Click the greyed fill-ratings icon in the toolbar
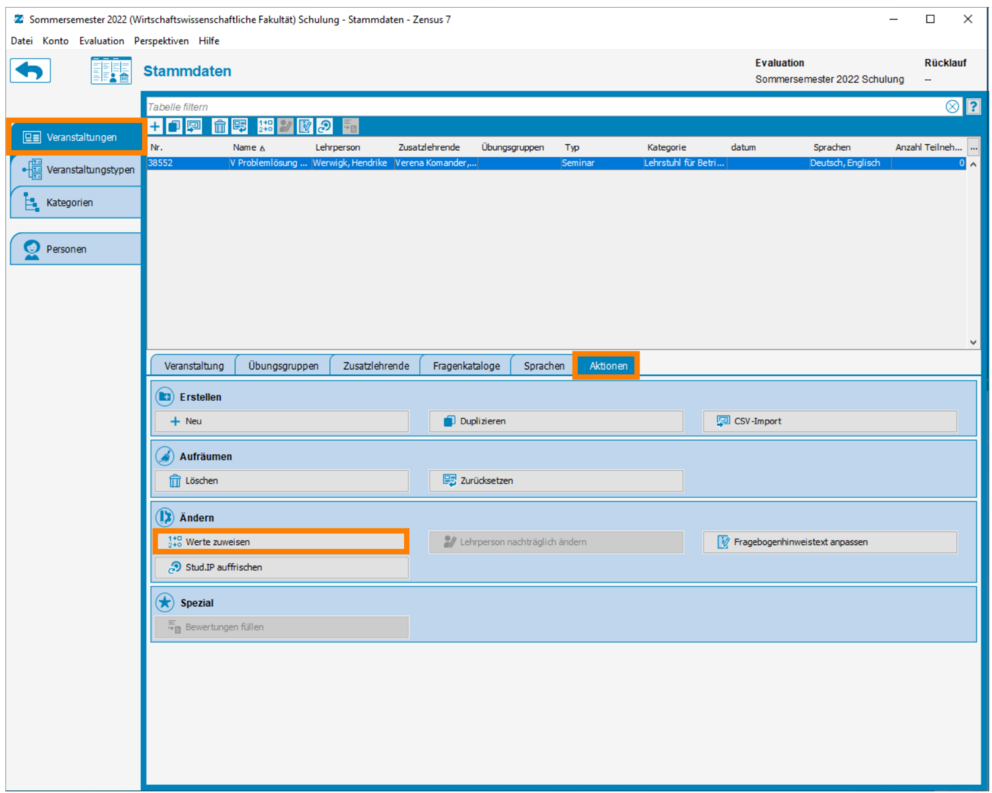This screenshot has width=992, height=793. click(350, 126)
